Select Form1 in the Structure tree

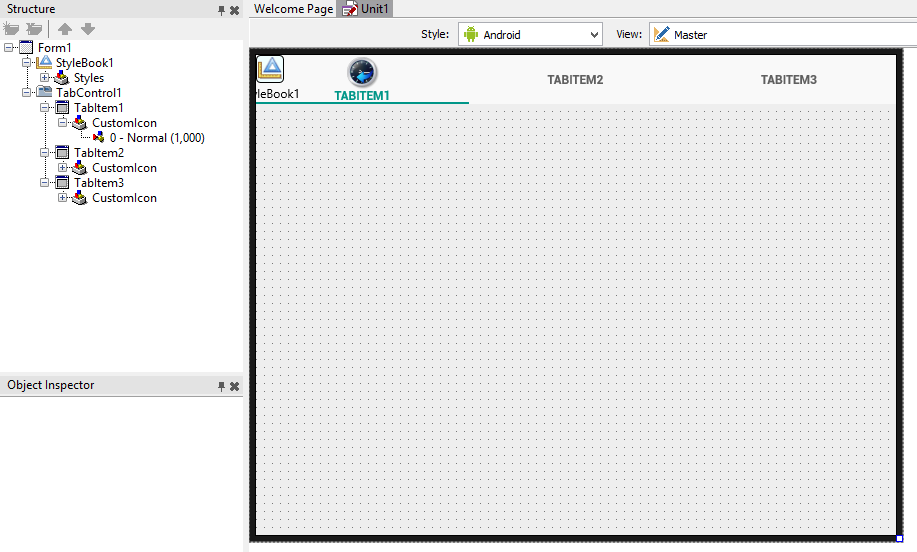54,48
